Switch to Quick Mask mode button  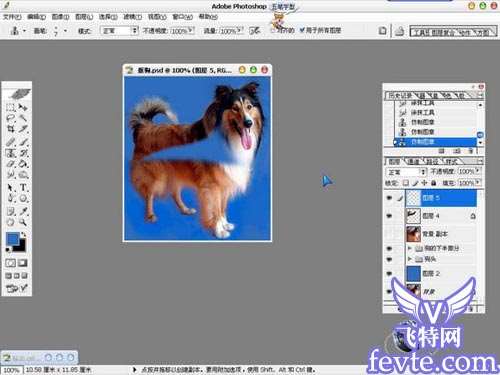pos(23,263)
